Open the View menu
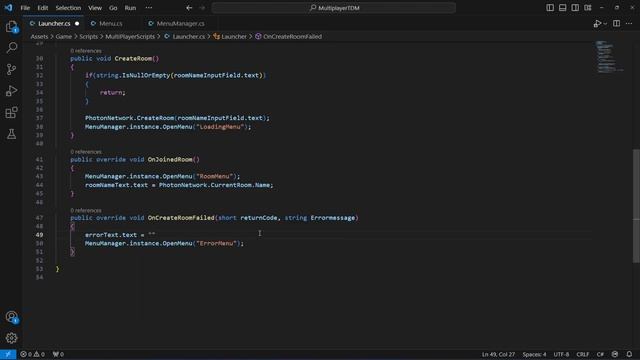Viewport: 640px width, 360px height. pos(95,8)
